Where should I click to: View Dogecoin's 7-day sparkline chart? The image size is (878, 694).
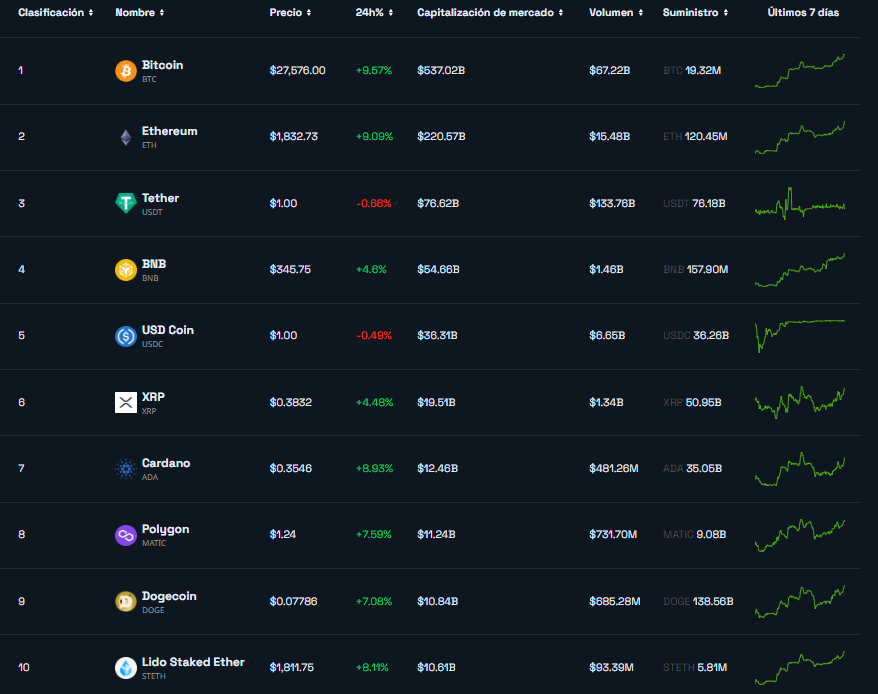coord(800,602)
